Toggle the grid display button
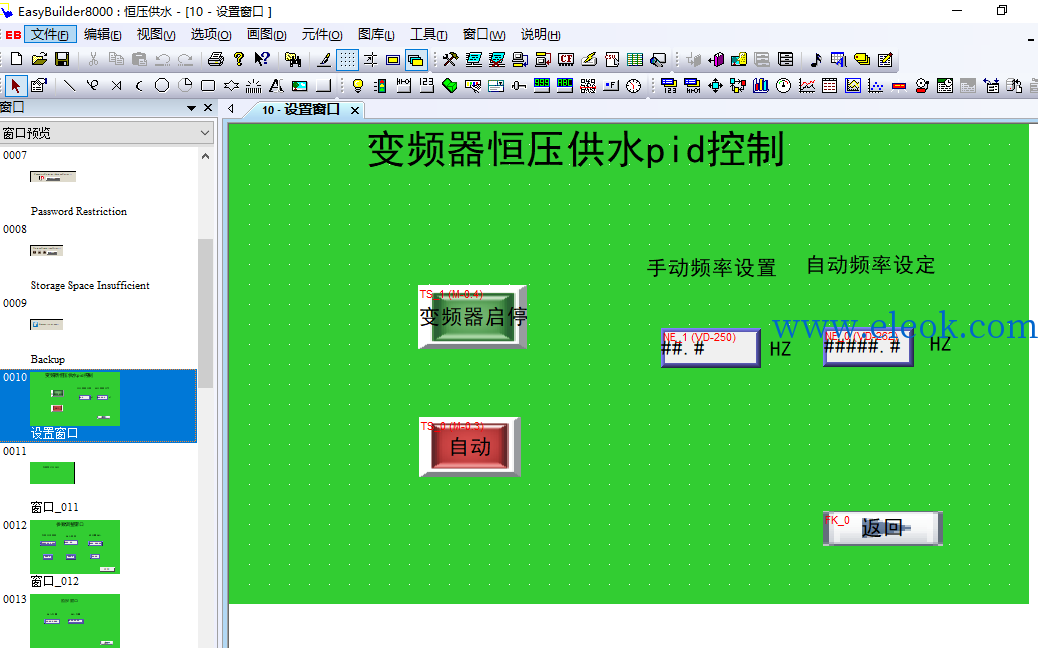Viewport: 1038px width, 648px height. (347, 60)
